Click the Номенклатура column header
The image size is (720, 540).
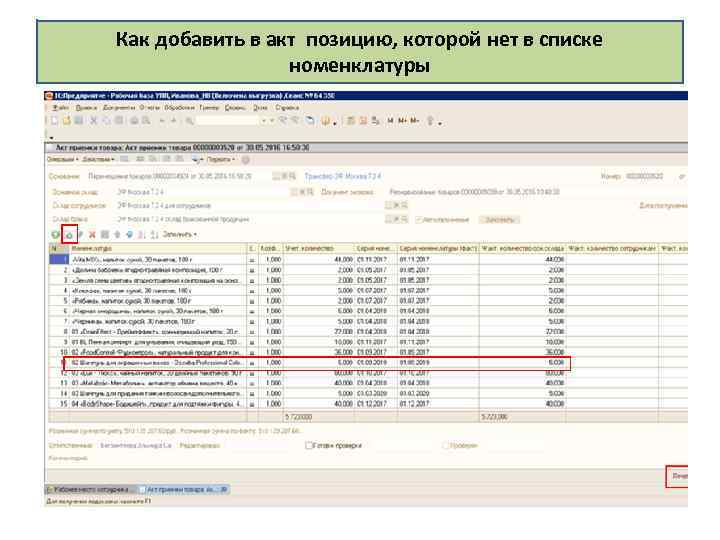click(x=158, y=248)
